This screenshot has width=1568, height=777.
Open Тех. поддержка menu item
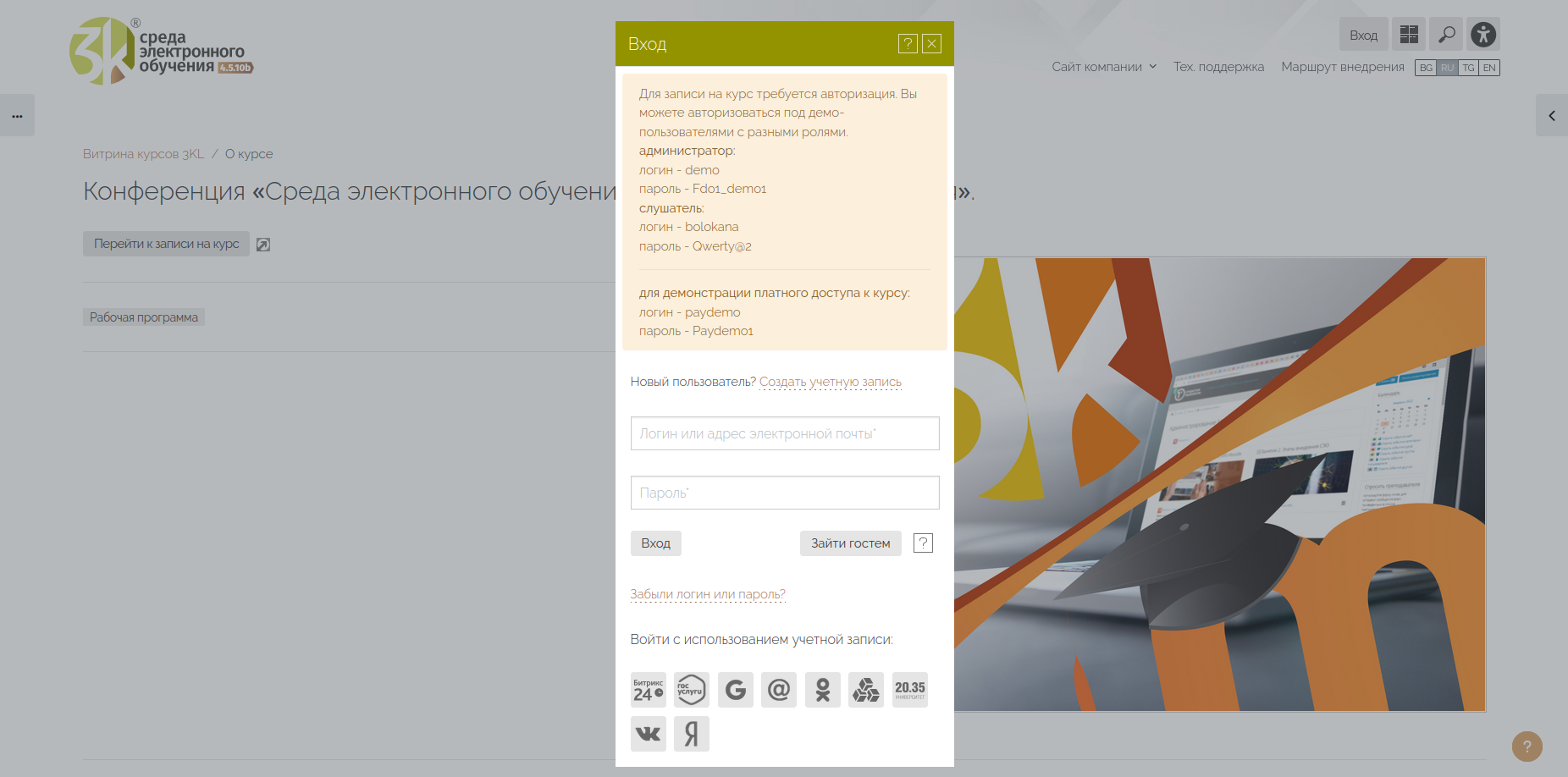click(x=1218, y=67)
